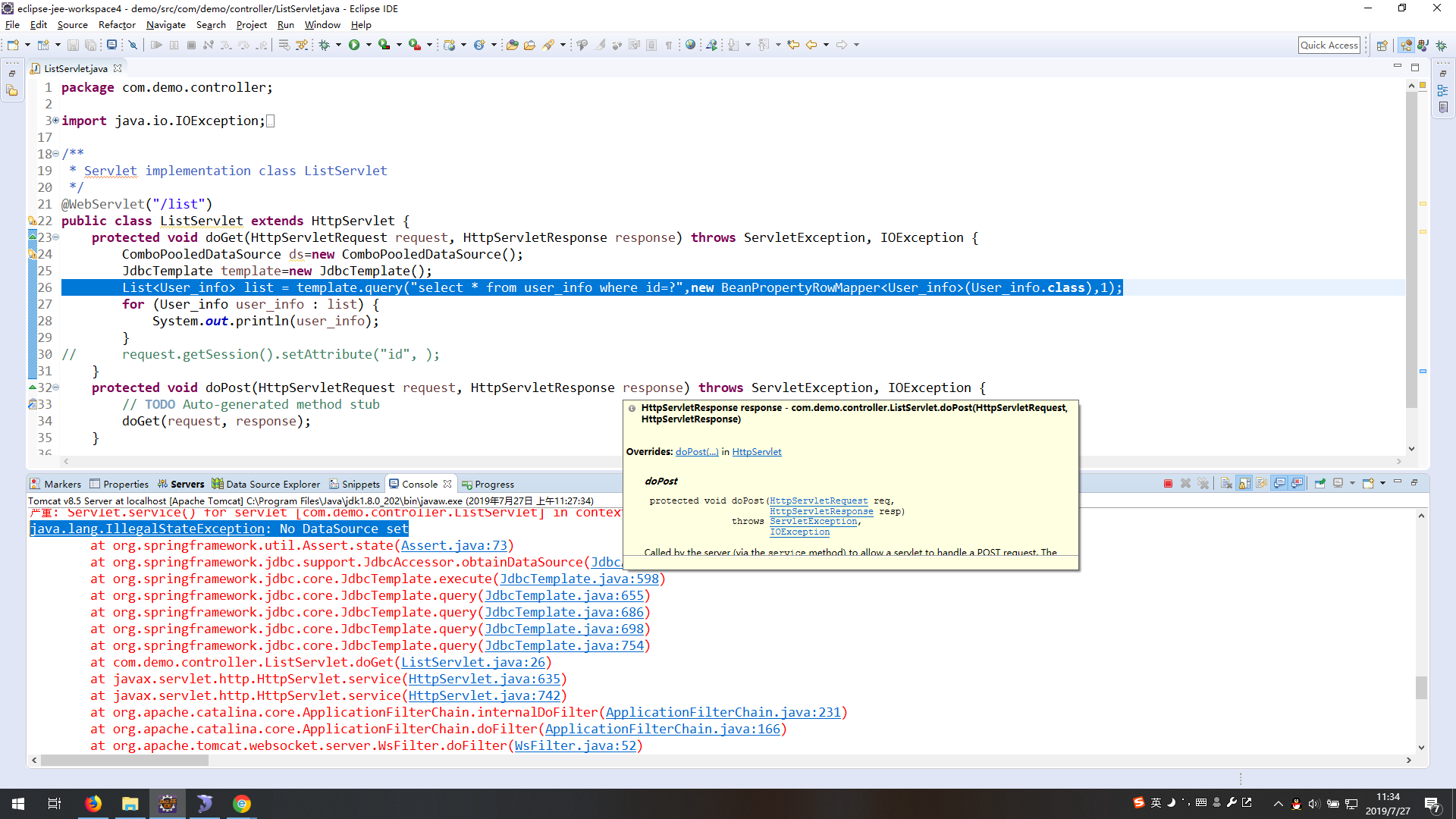This screenshot has height=819, width=1456.
Task: Click the Clear Console icon
Action: pyautogui.click(x=1226, y=484)
